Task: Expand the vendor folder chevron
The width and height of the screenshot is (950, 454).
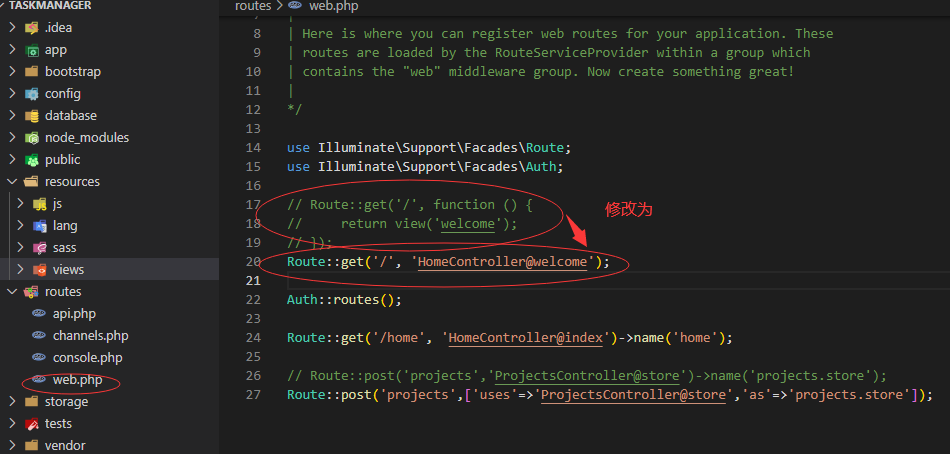Action: click(12, 446)
